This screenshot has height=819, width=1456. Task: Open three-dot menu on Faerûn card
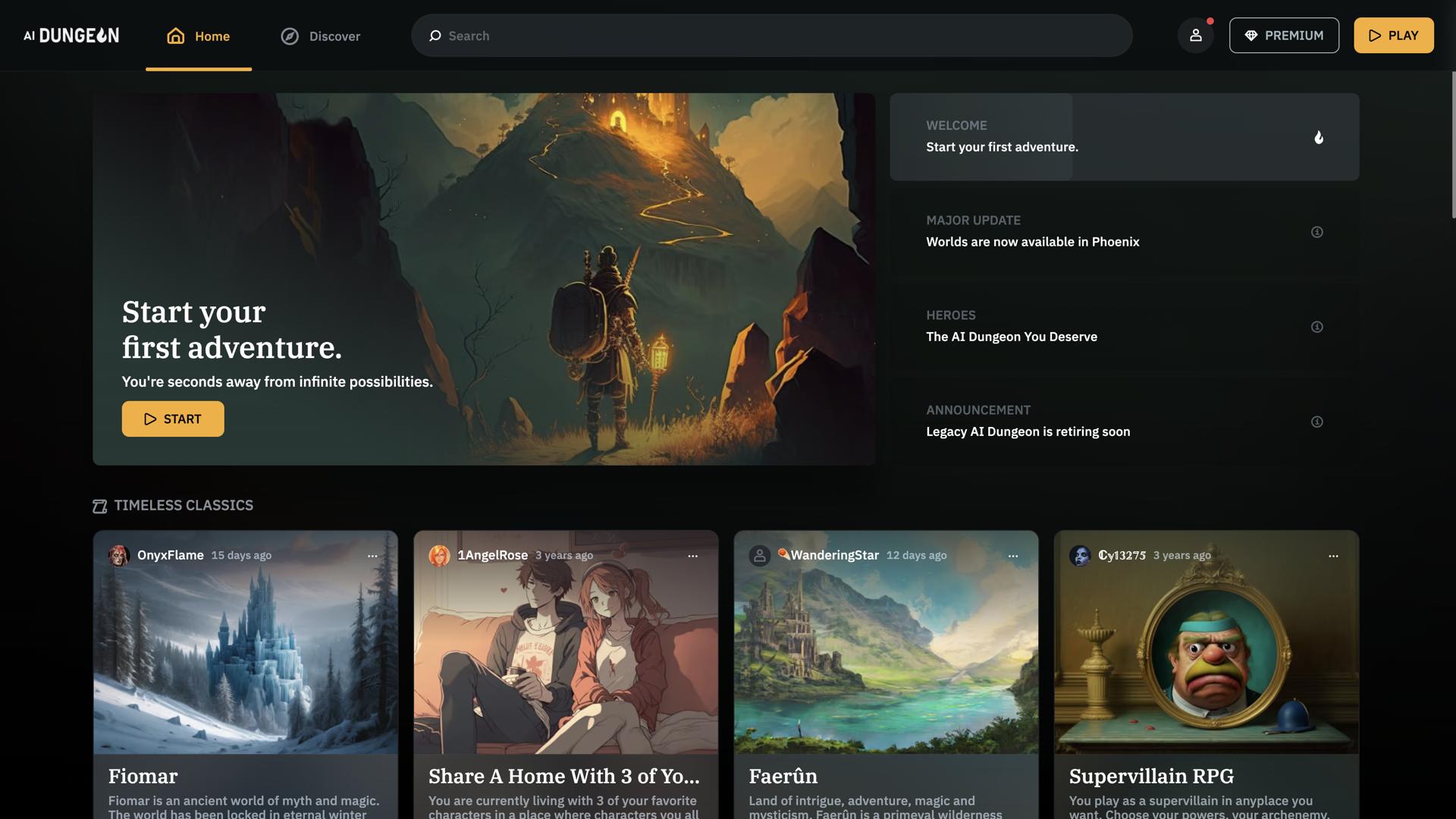[x=1013, y=556]
